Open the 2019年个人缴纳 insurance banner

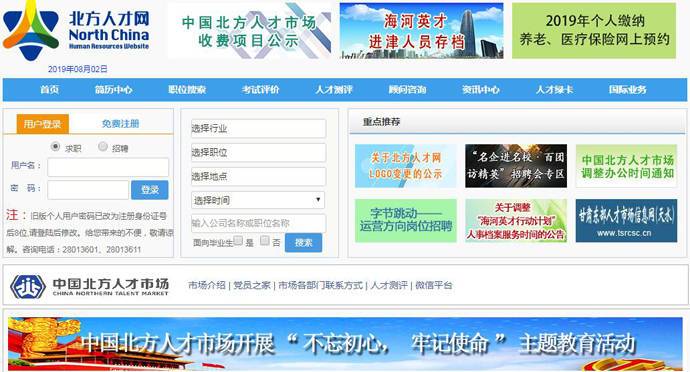click(594, 31)
